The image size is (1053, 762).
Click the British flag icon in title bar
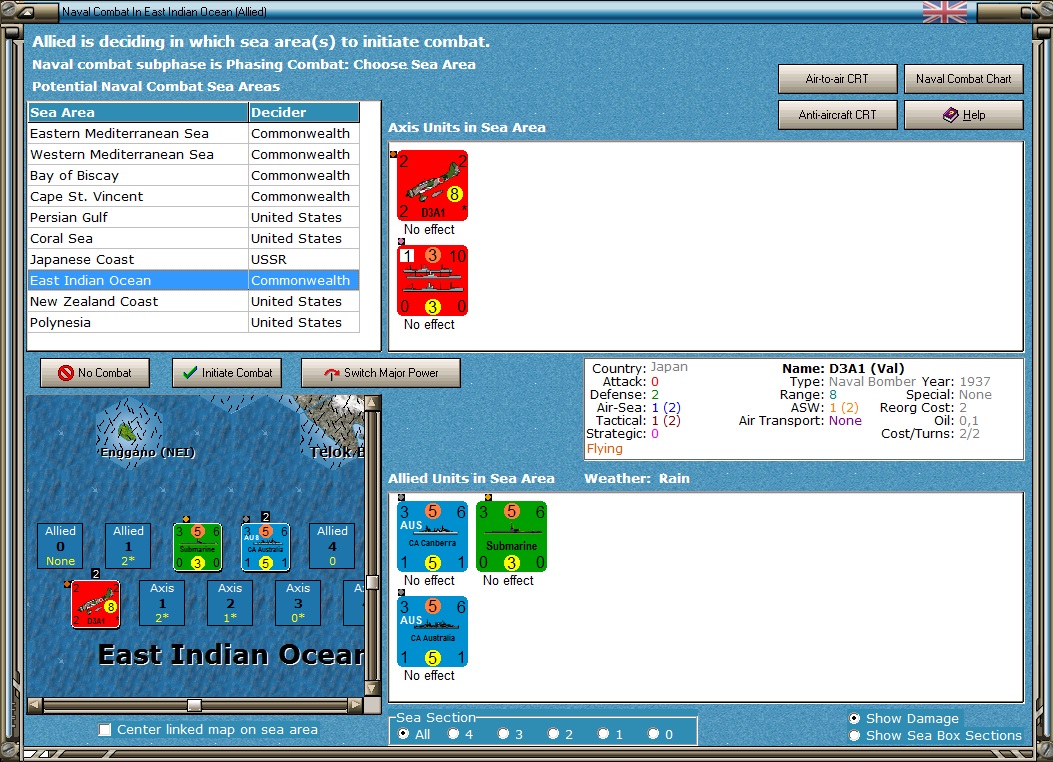(945, 12)
